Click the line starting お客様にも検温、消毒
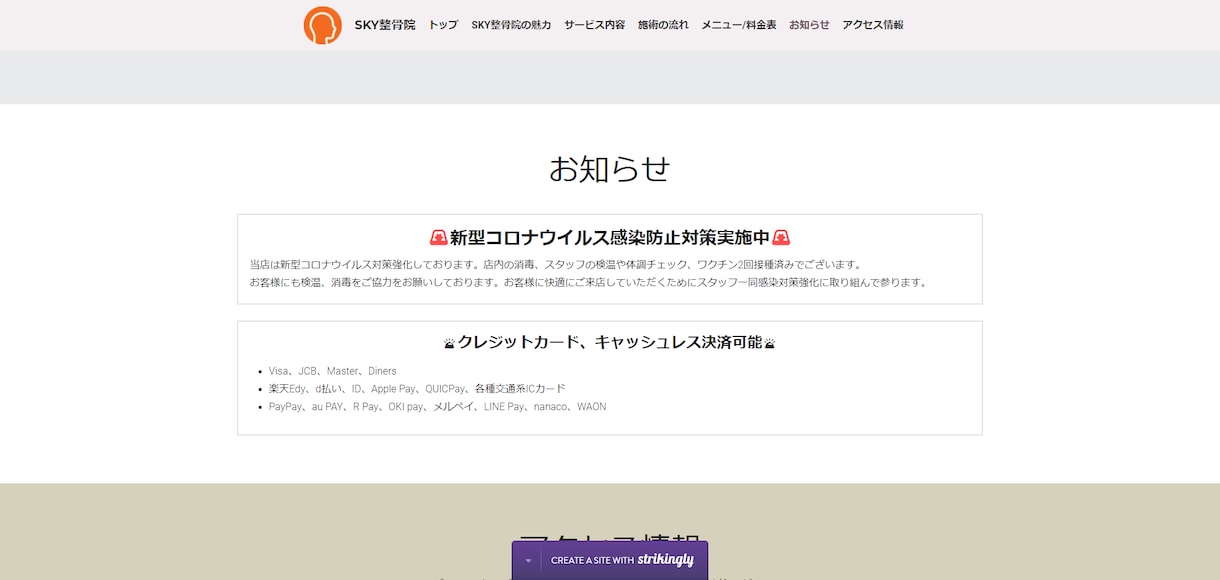Image resolution: width=1220 pixels, height=580 pixels. 588,283
